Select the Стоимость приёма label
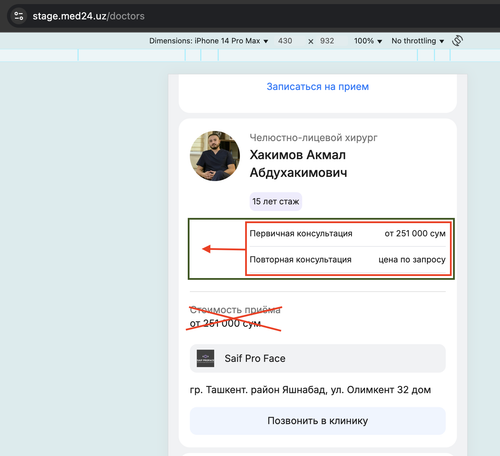500x456 pixels. [235, 310]
